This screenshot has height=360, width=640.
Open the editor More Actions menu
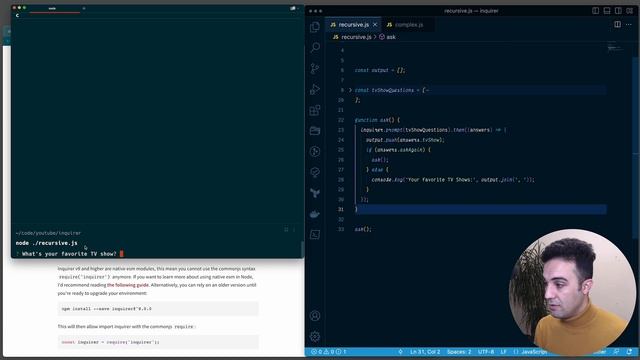coord(629,24)
